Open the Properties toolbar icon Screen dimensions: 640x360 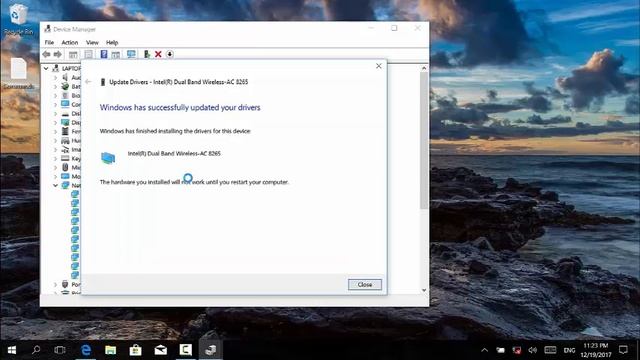[x=89, y=54]
